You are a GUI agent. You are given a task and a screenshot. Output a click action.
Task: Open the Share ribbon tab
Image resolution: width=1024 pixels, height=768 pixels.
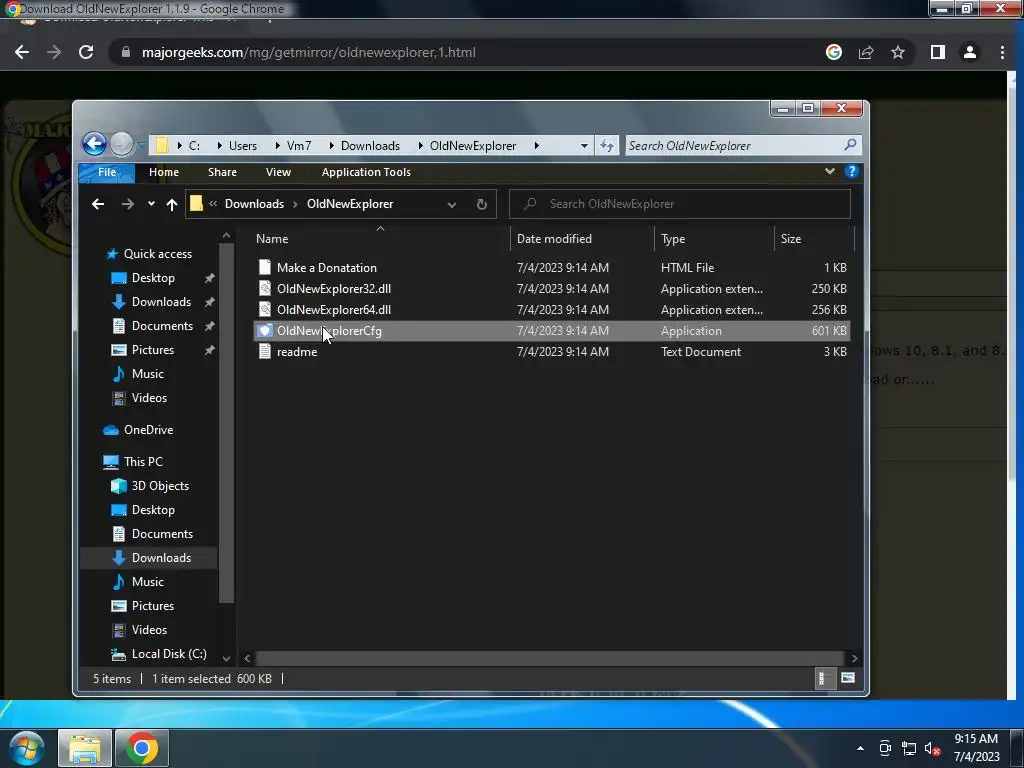[x=222, y=172]
